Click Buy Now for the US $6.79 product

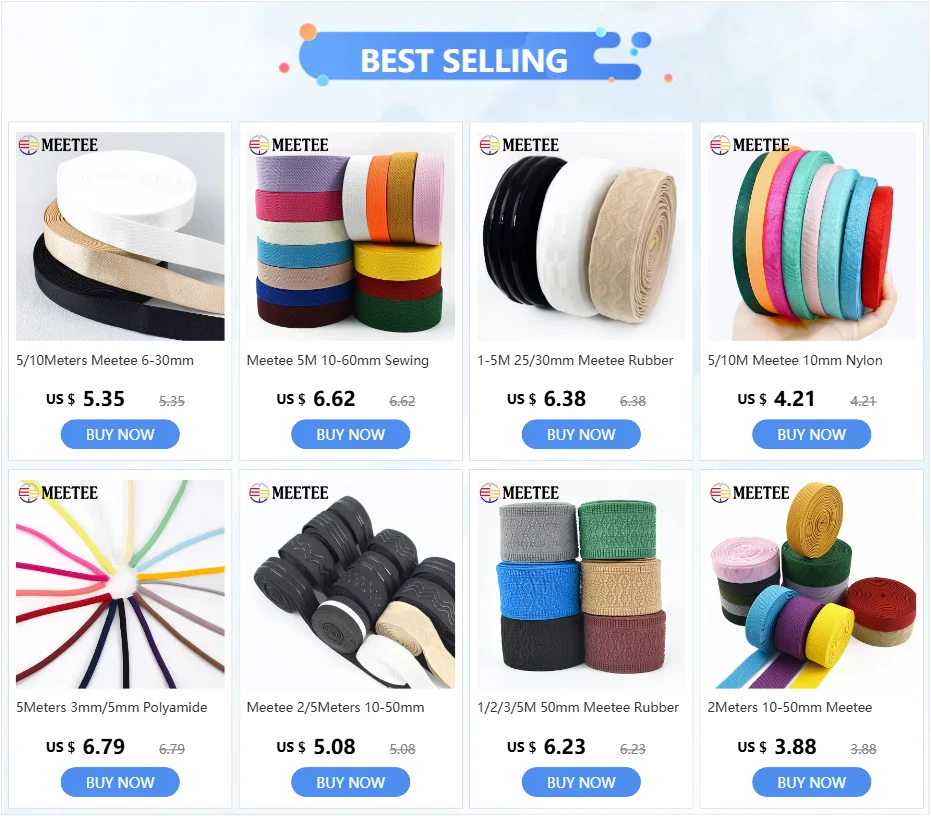click(x=120, y=782)
